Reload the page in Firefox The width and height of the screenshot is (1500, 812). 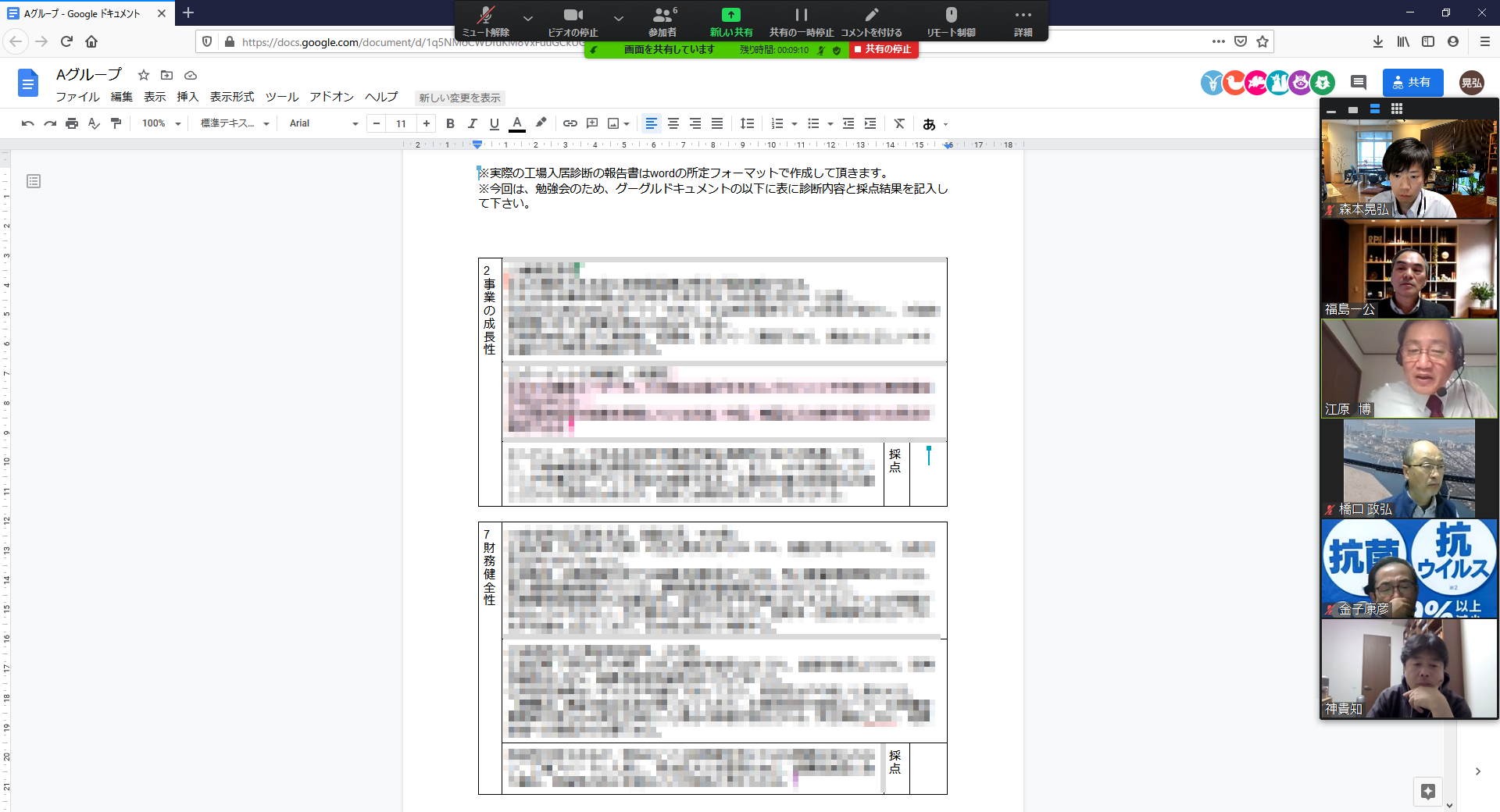coord(66,41)
